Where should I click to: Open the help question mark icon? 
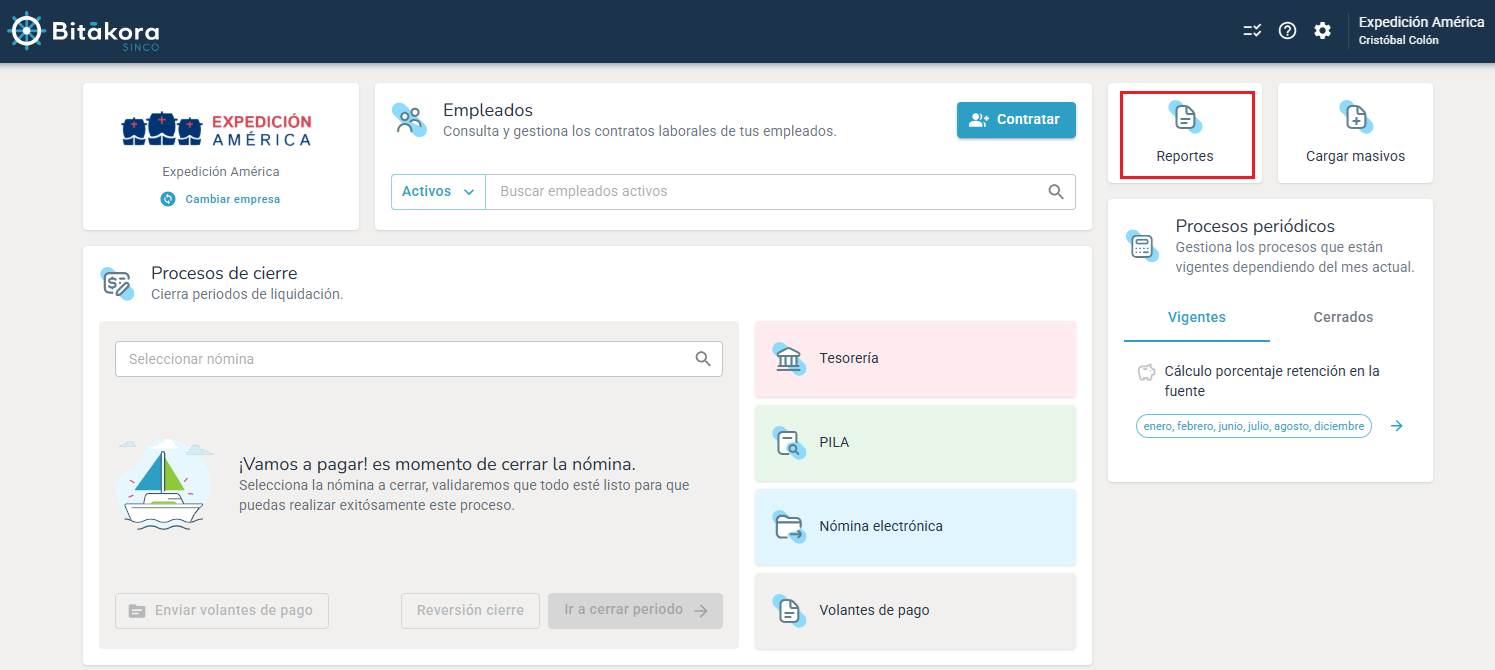point(1287,31)
